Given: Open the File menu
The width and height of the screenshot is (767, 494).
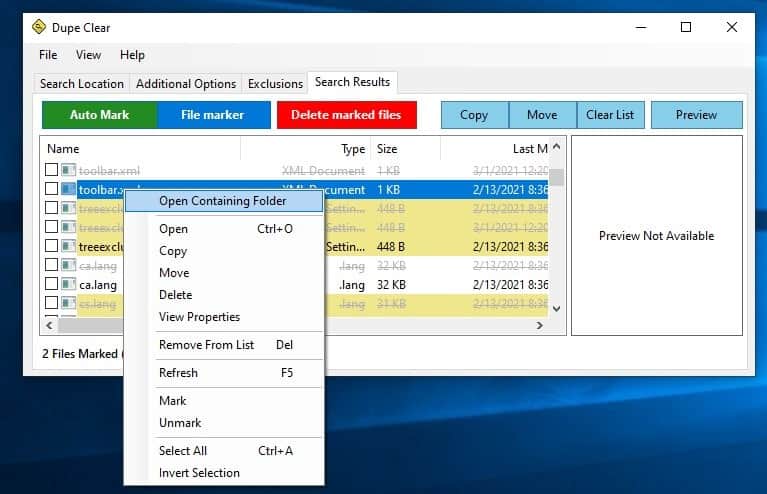Looking at the screenshot, I should pyautogui.click(x=48, y=55).
